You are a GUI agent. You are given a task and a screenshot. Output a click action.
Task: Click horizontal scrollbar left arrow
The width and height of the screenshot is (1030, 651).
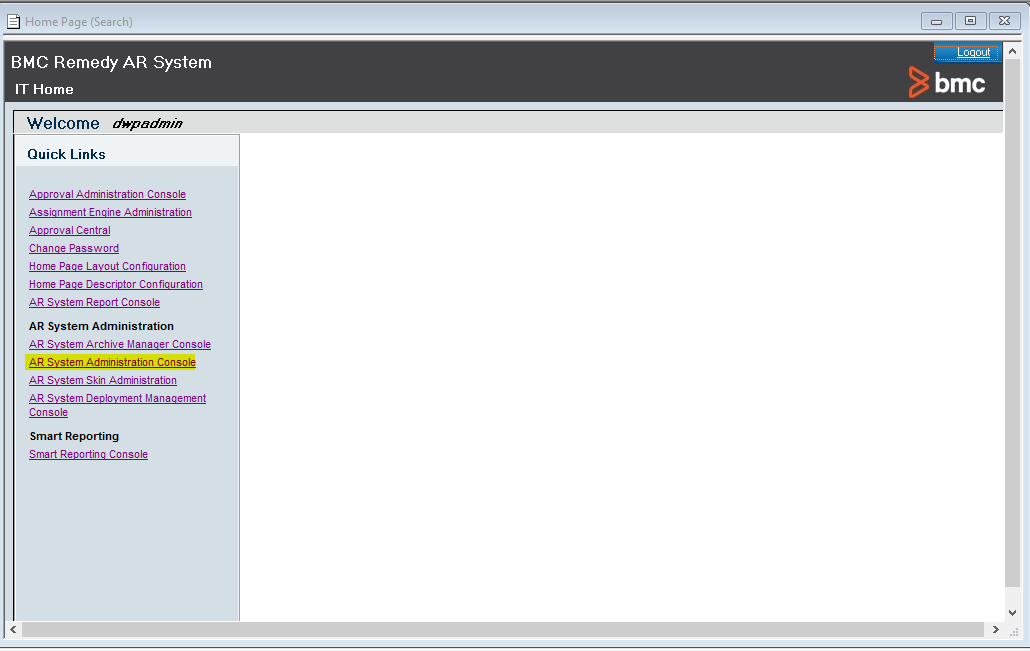coord(13,629)
